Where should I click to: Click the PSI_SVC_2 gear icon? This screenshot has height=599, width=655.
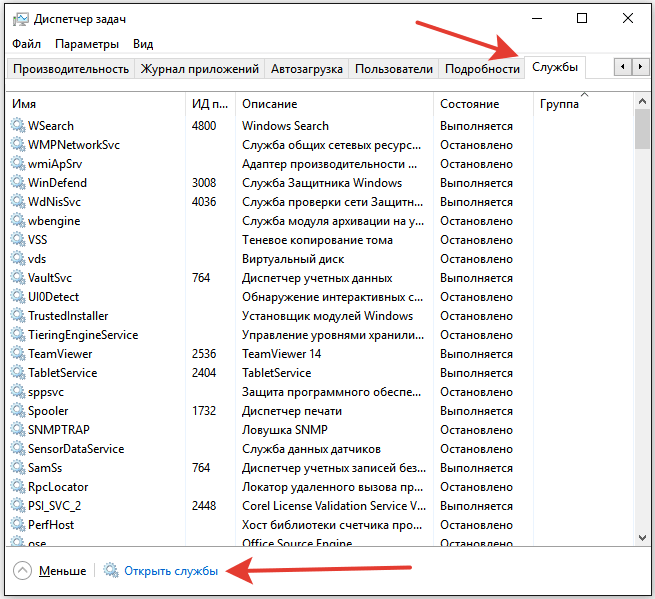pyautogui.click(x=18, y=505)
